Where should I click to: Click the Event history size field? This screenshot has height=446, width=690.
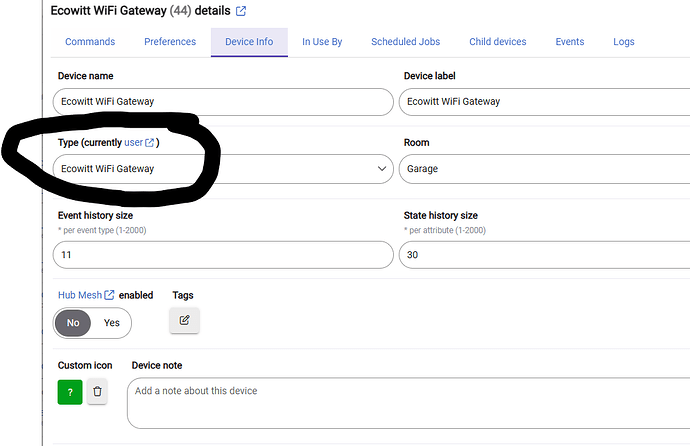click(x=223, y=255)
